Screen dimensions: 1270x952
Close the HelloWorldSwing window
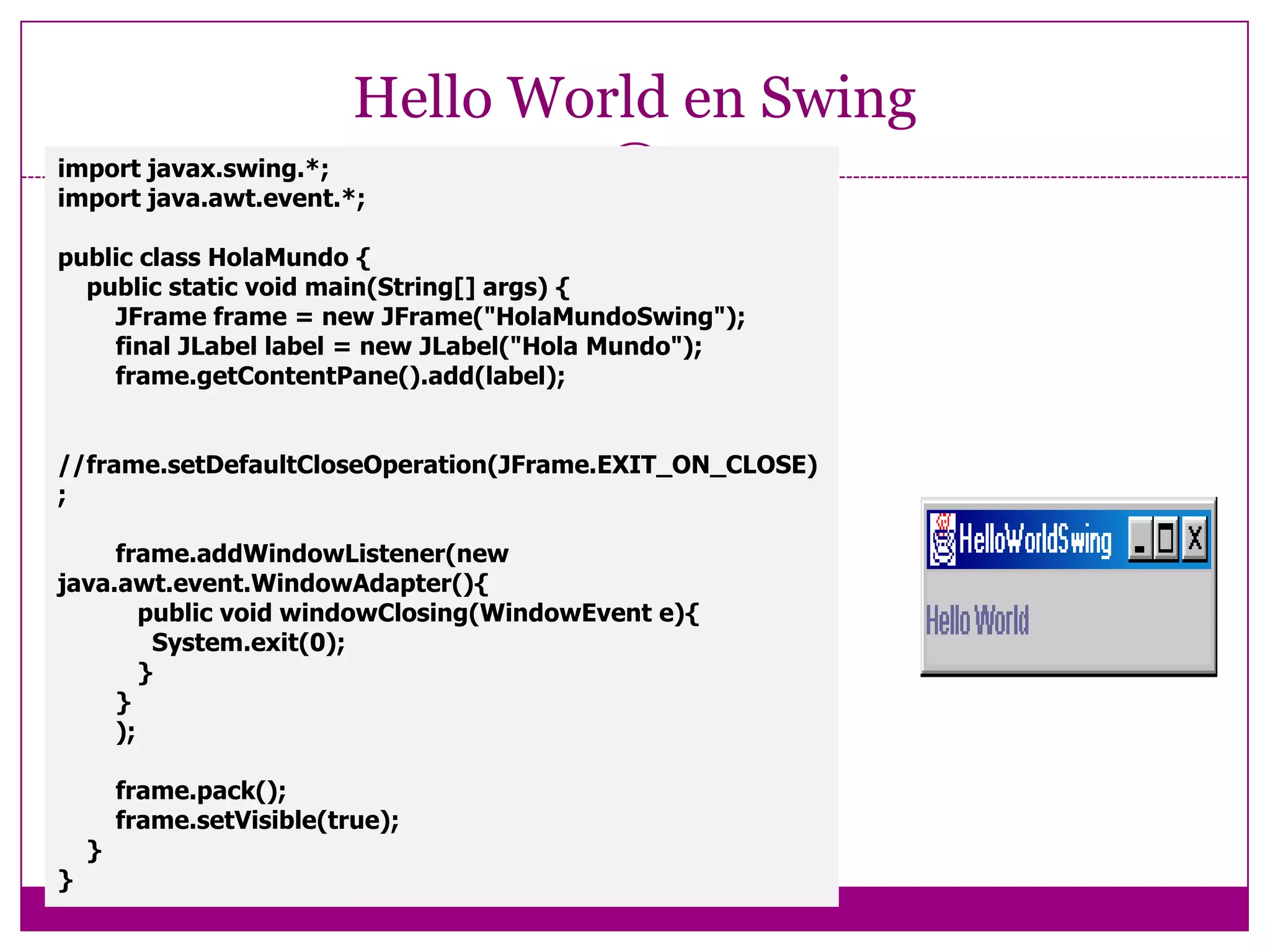1194,539
